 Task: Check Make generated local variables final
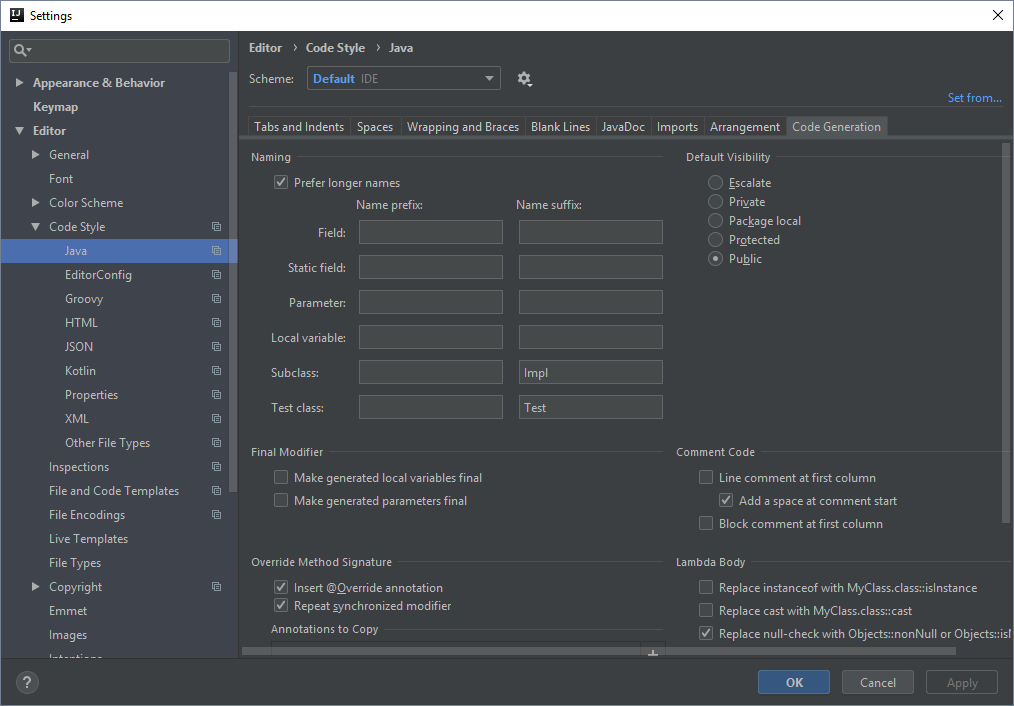[x=281, y=477]
